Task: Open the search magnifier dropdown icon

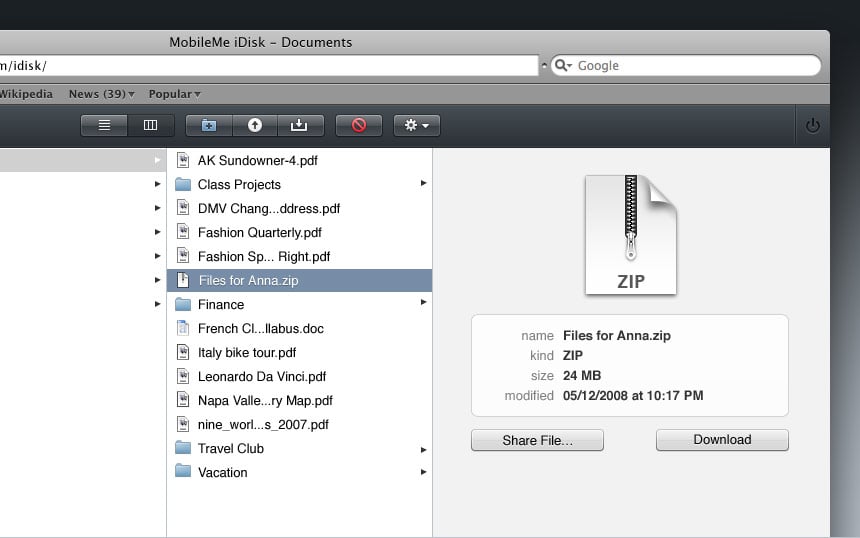Action: [563, 66]
